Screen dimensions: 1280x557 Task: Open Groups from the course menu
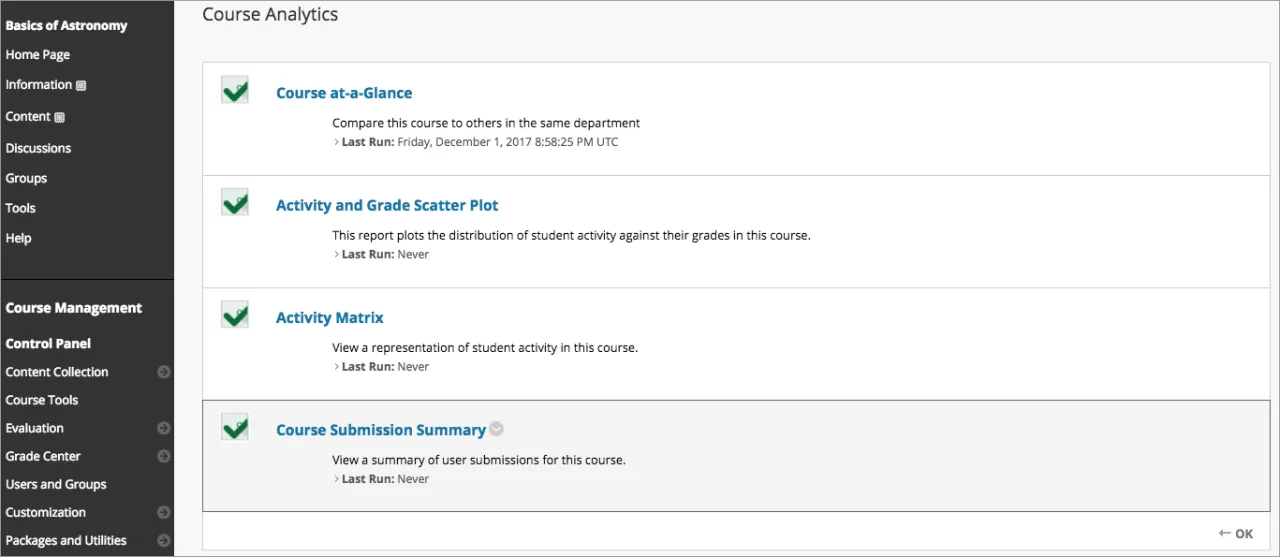pyautogui.click(x=26, y=178)
